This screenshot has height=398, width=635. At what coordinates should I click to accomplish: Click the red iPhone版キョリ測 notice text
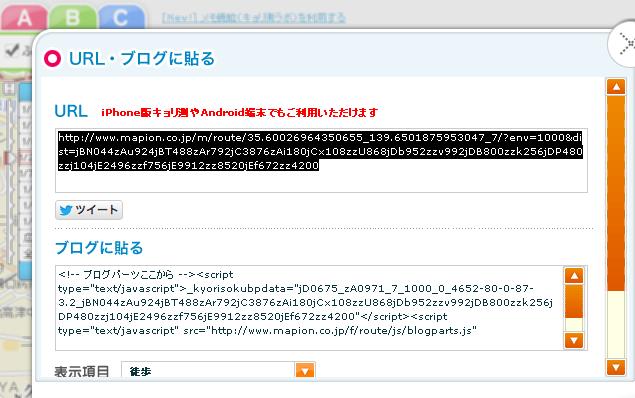239,112
